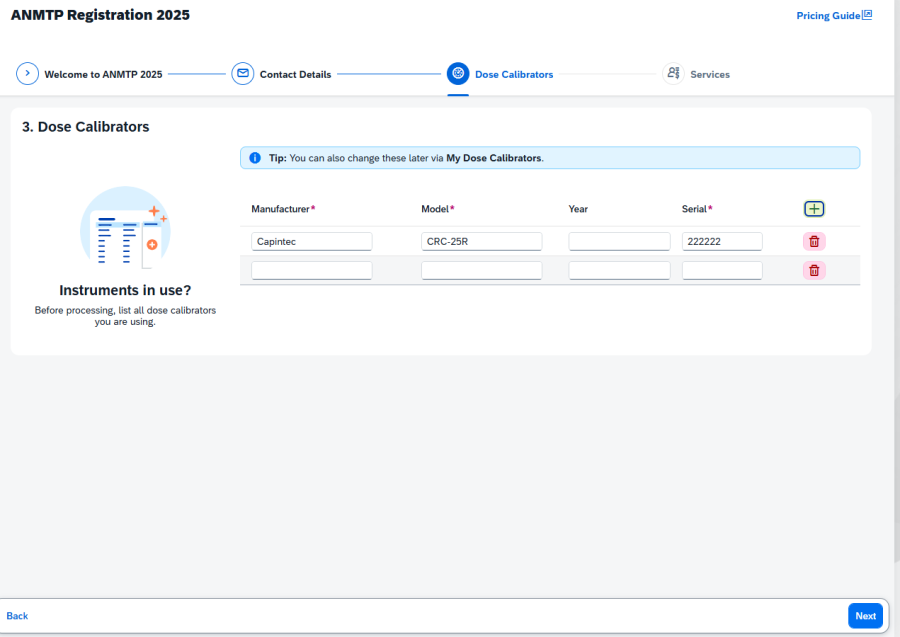Viewport: 900px width, 637px height.
Task: Click the Serial field containing 222222
Action: [721, 241]
